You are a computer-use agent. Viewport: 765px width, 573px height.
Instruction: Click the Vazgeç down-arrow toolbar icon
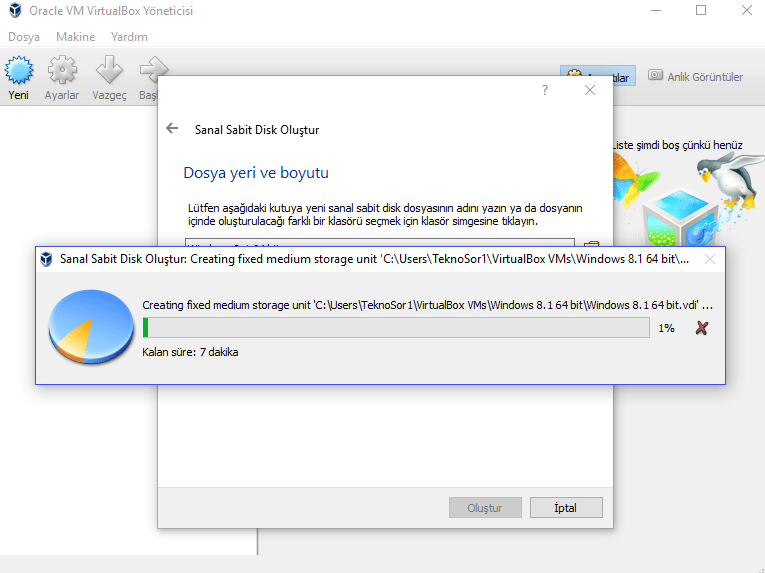(x=109, y=70)
